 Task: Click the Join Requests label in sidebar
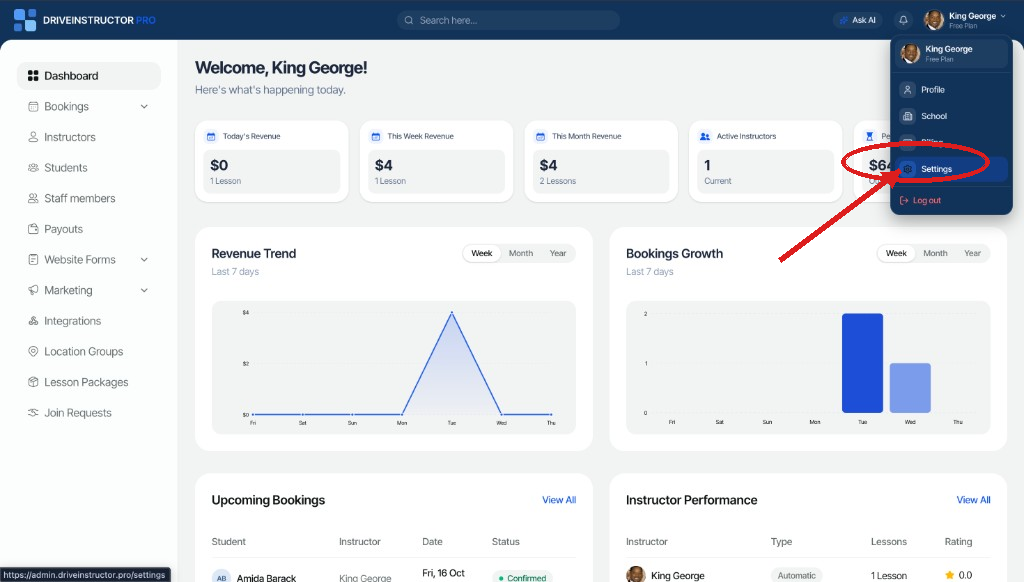[x=78, y=413]
